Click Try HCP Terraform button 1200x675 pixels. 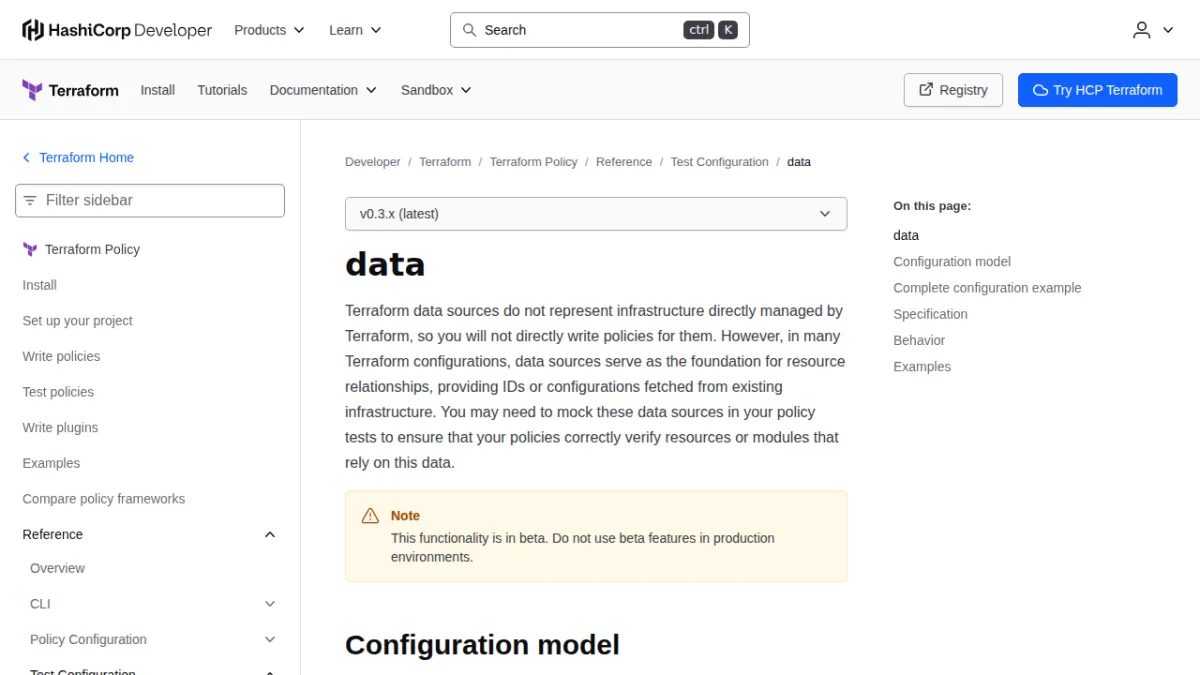[1097, 90]
